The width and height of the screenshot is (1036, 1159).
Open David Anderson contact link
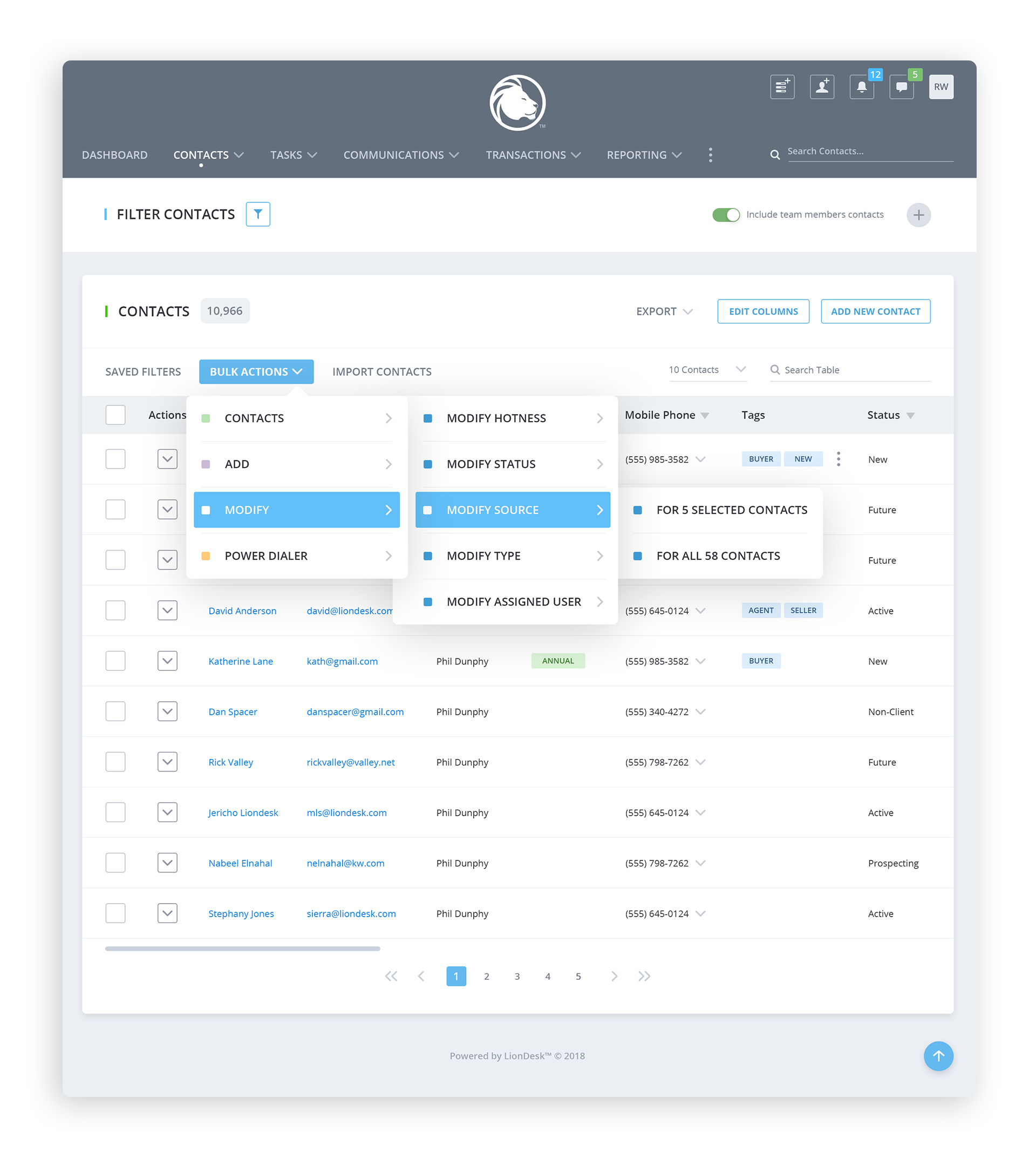[x=242, y=611]
